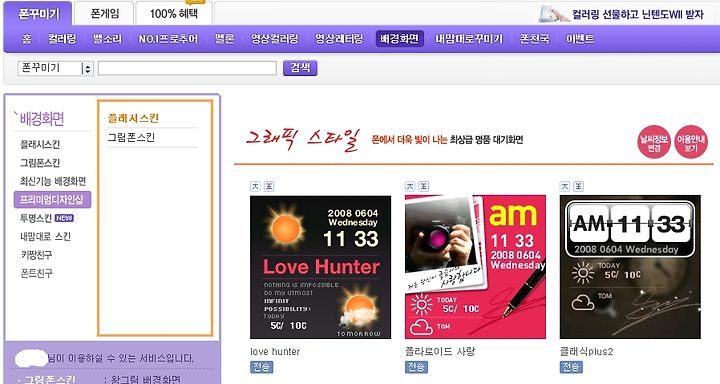Image resolution: width=720 pixels, height=384 pixels.
Task: Open 컬러링 menu item
Action: pos(62,39)
